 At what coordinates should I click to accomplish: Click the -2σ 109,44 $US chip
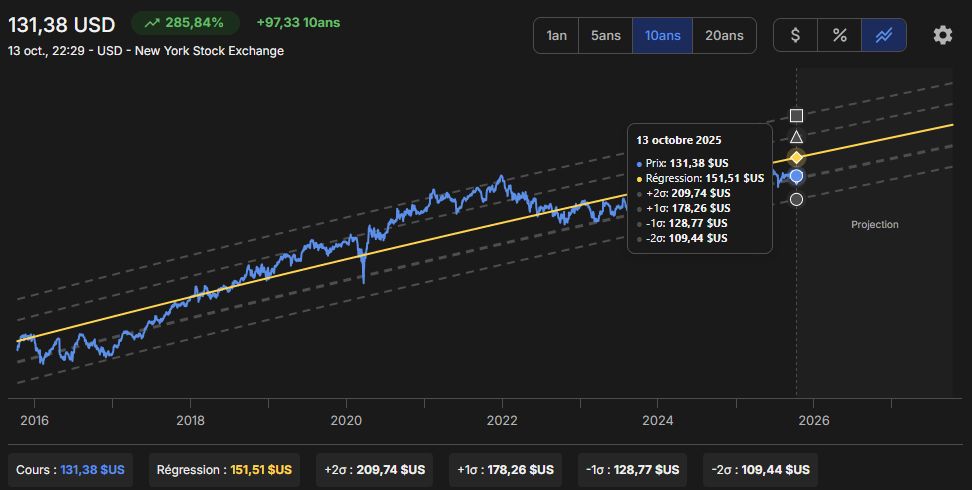coord(760,470)
